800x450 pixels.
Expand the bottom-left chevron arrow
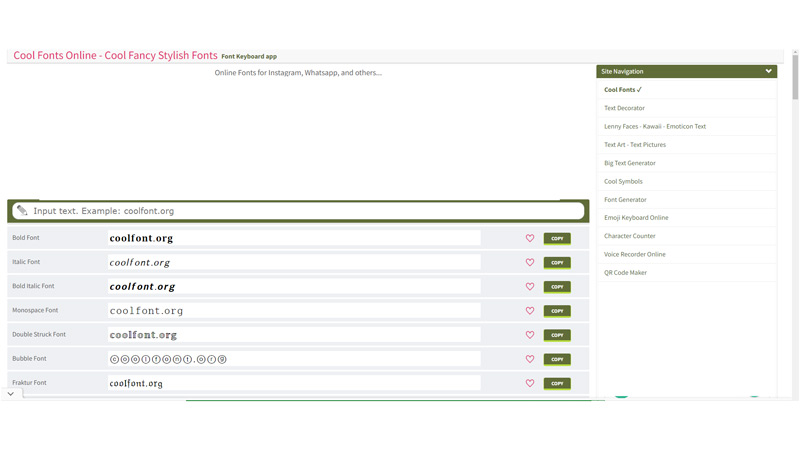(x=11, y=394)
